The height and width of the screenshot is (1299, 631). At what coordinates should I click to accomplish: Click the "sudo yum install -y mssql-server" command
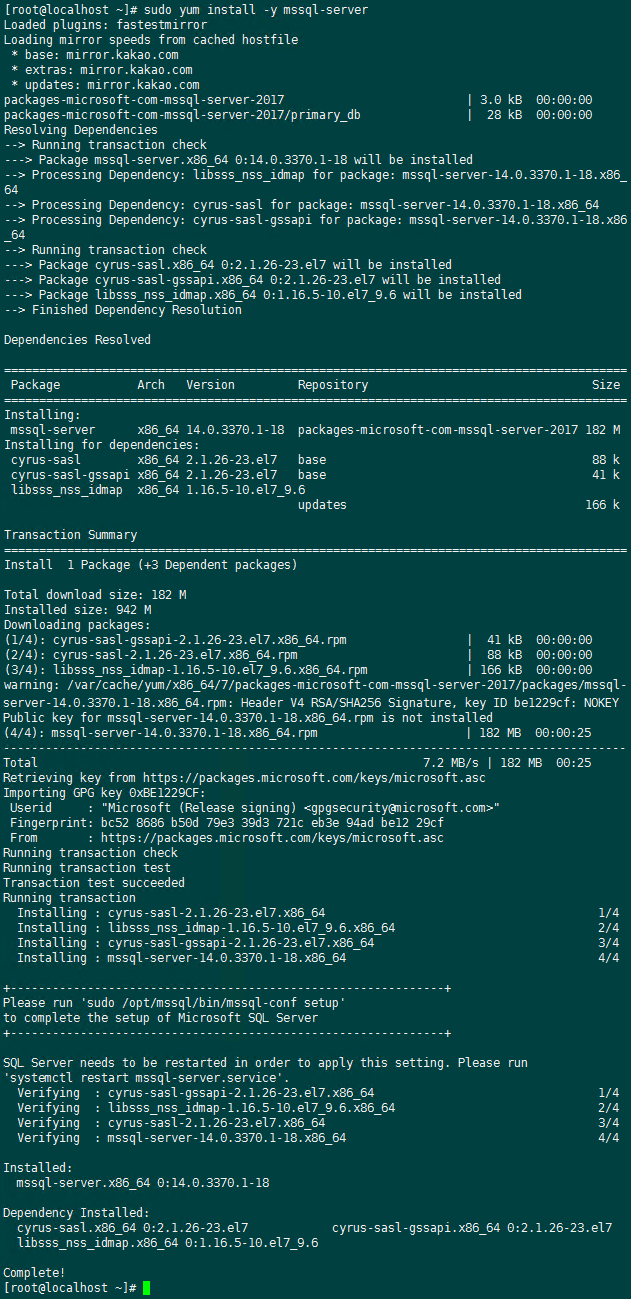(x=255, y=10)
